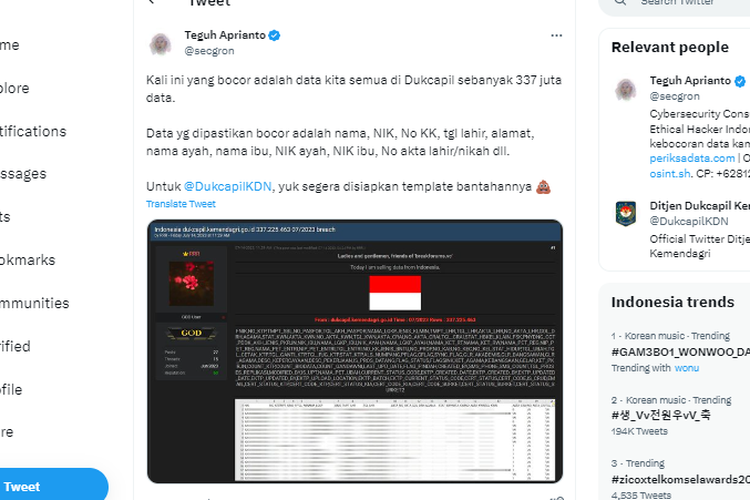The image size is (750, 500).
Task: Open Bookmarks in the left sidebar
Action: (x=28, y=260)
